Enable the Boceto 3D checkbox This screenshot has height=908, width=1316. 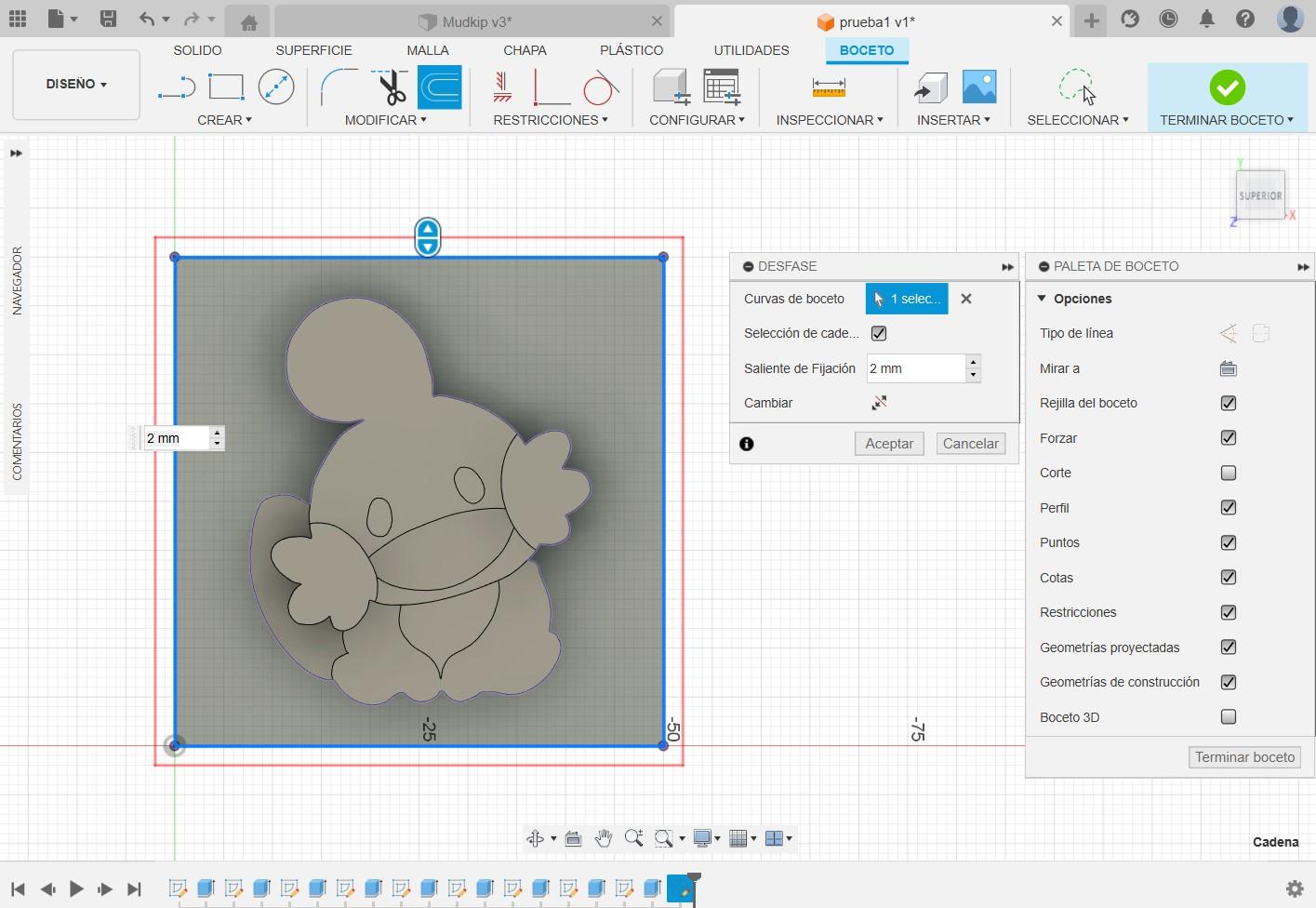point(1228,717)
